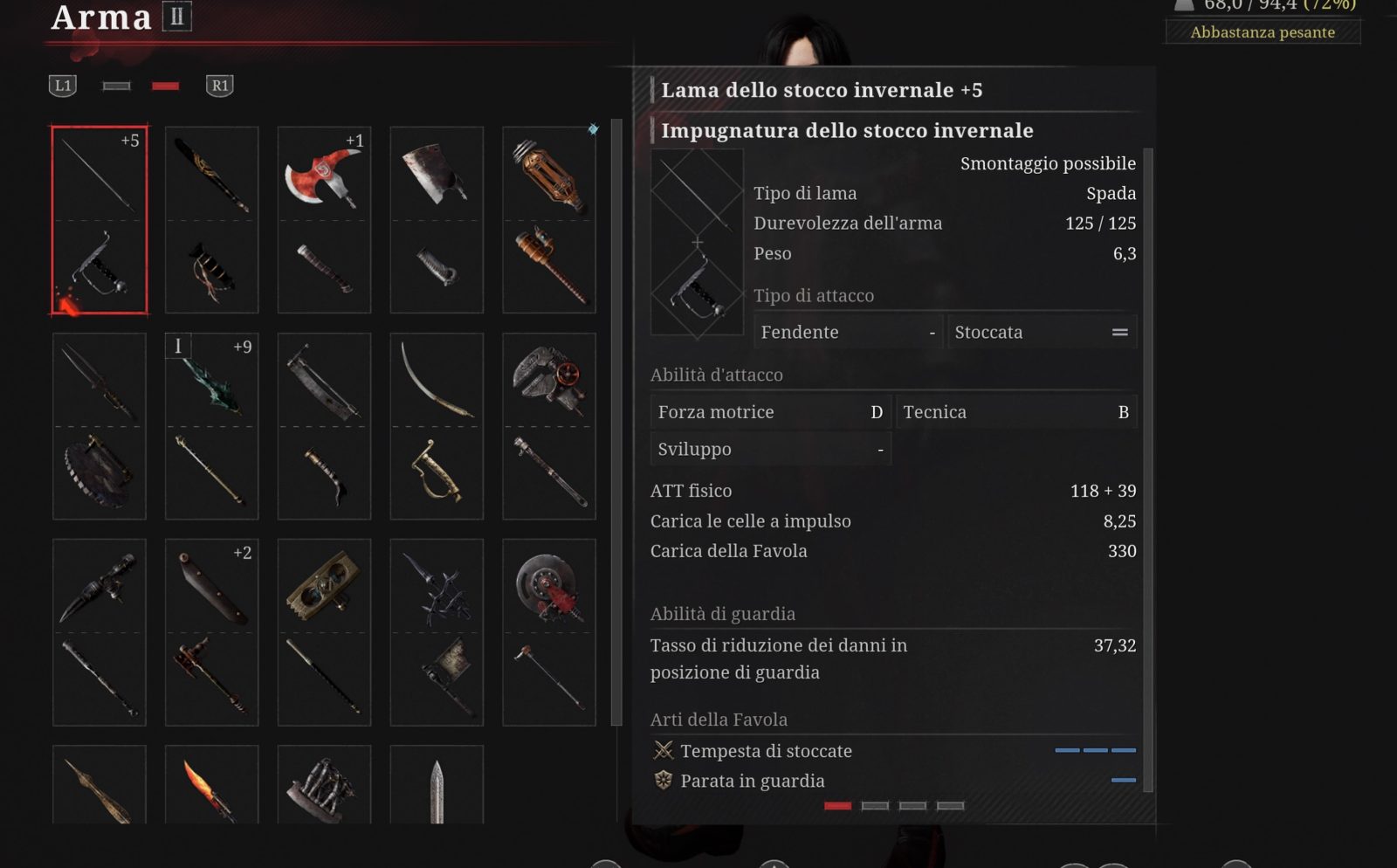Switch to the red active page indicator
This screenshot has height=868, width=1397.
[165, 86]
